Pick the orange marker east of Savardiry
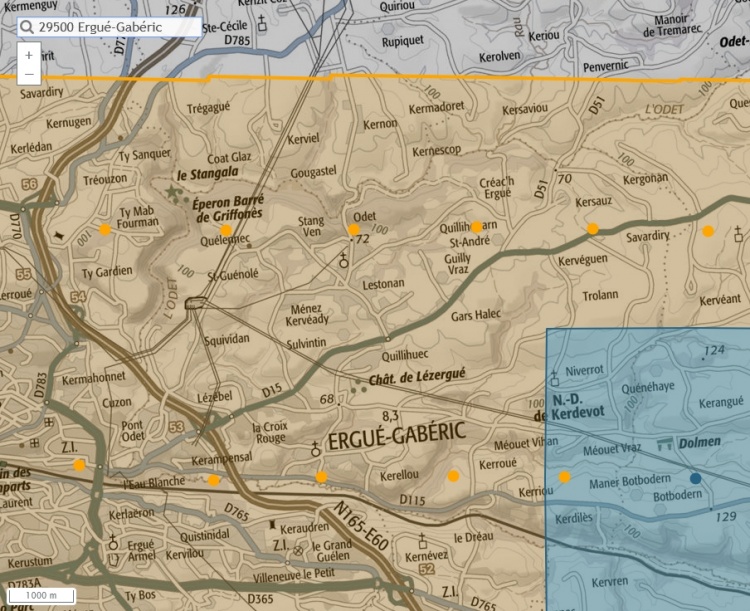 (708, 231)
